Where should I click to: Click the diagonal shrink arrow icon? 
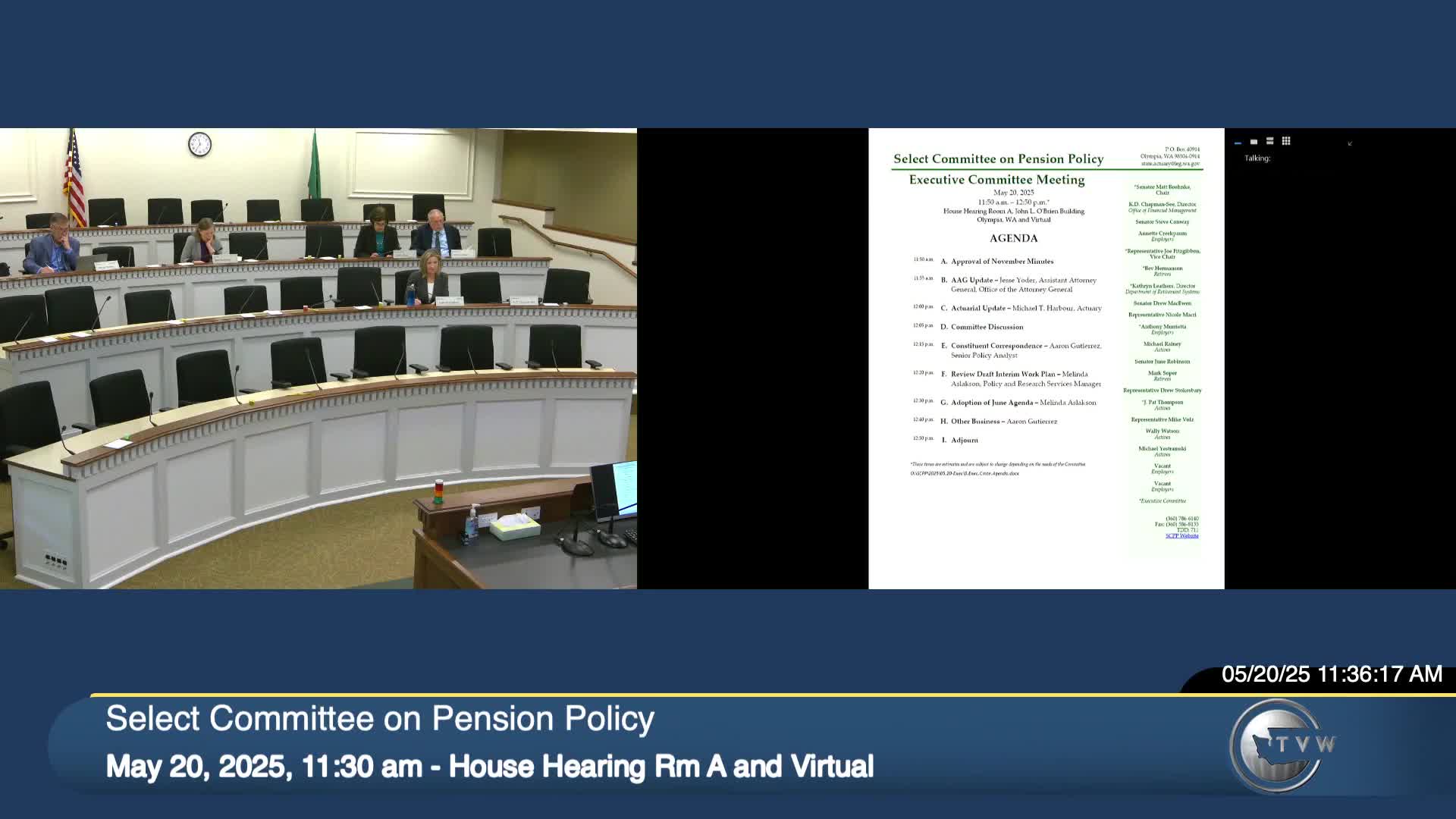1350,144
